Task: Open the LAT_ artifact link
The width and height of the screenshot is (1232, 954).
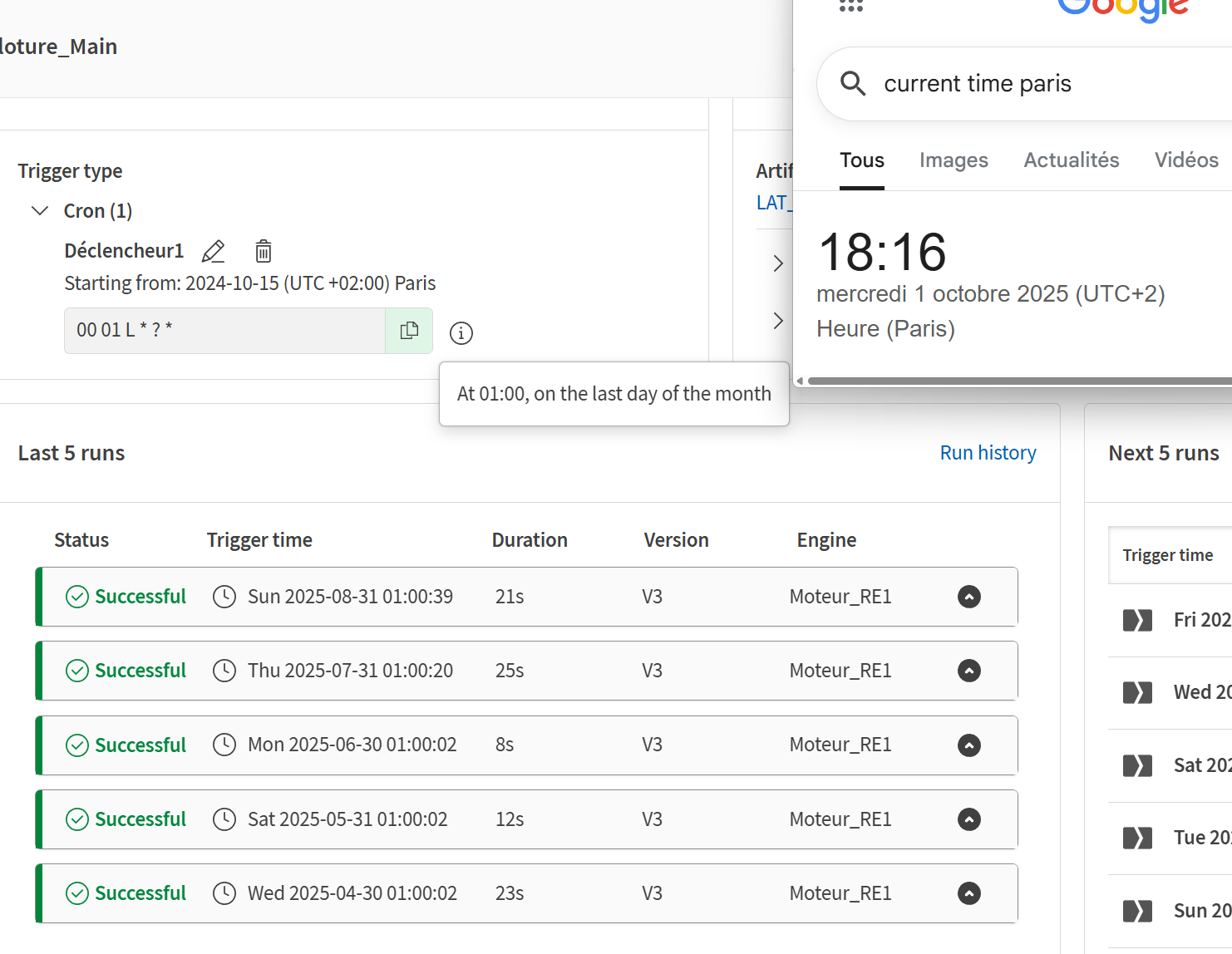Action: pos(773,202)
